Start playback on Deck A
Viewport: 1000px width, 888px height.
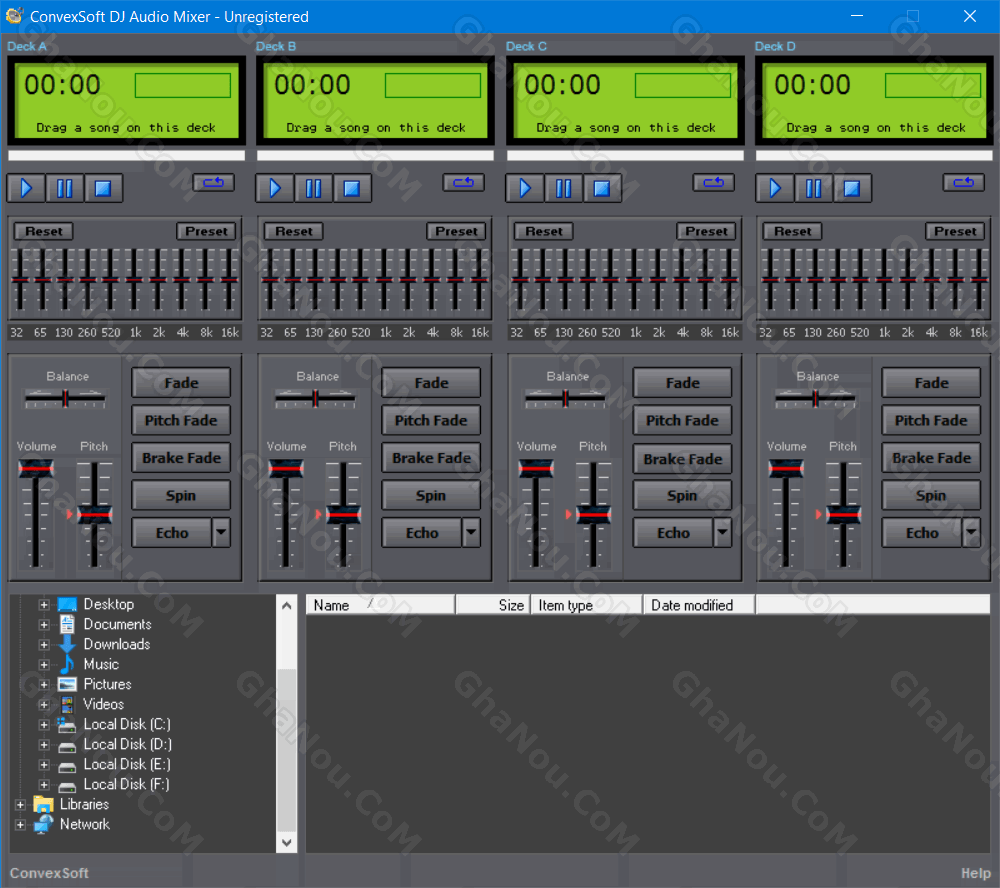[26, 188]
